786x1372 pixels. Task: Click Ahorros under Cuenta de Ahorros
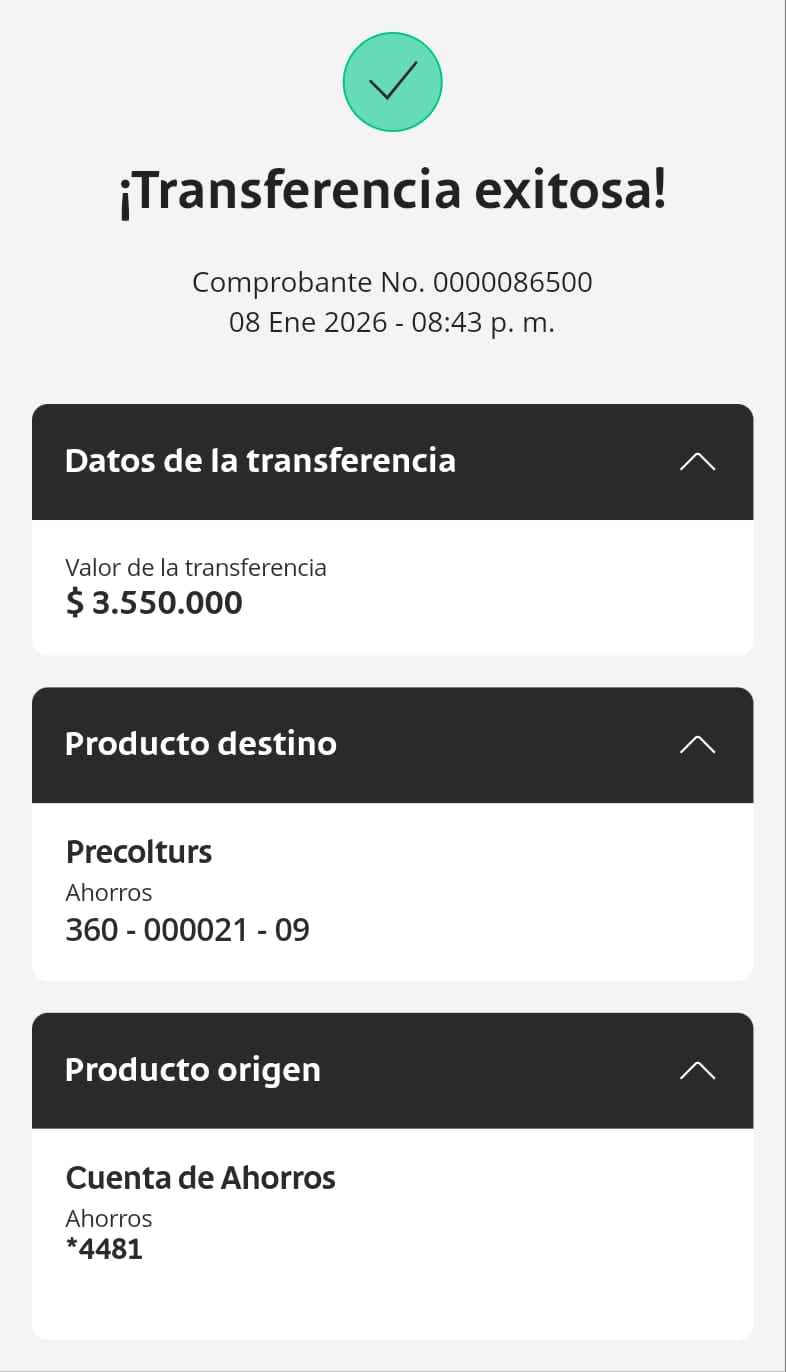(x=109, y=1219)
